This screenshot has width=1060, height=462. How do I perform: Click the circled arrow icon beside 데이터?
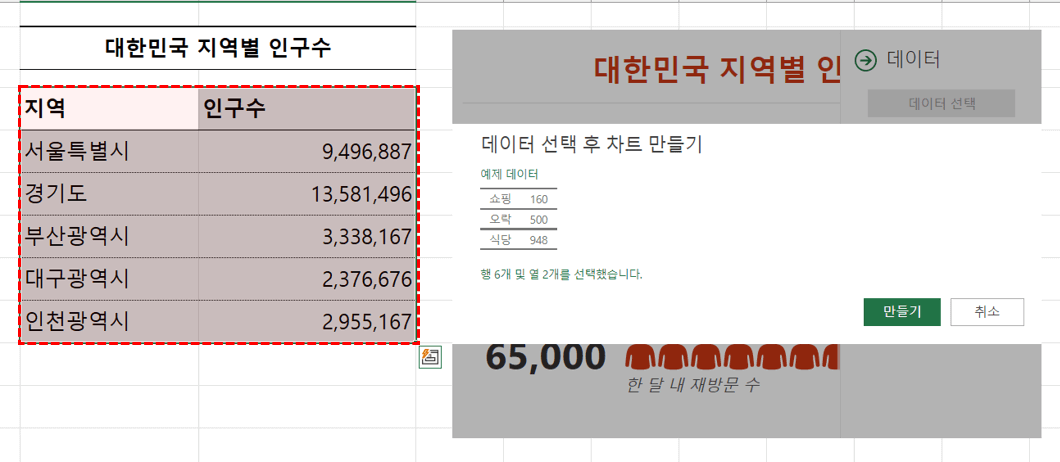(865, 60)
